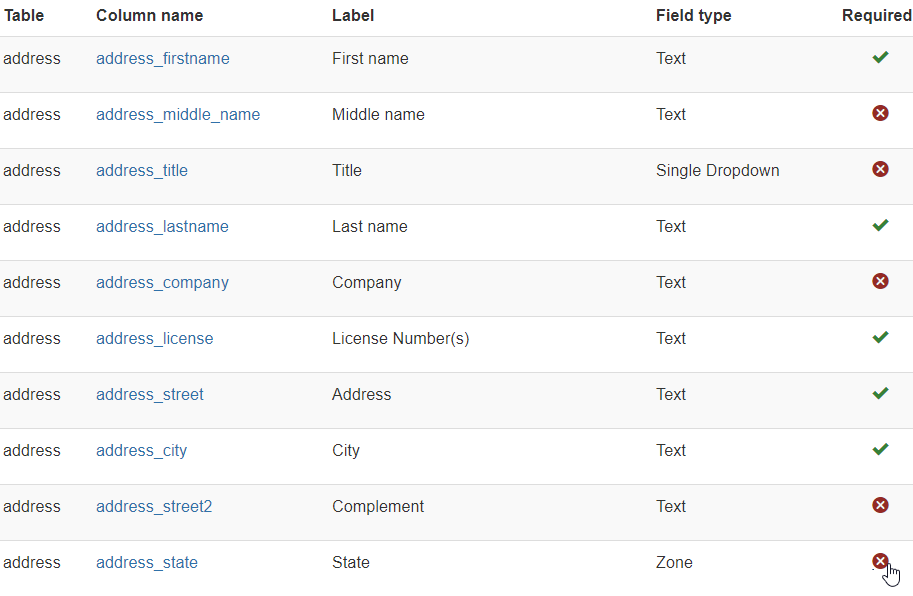Screen dimensions: 913x596
Task: Open the address_license field
Action: [x=155, y=339]
